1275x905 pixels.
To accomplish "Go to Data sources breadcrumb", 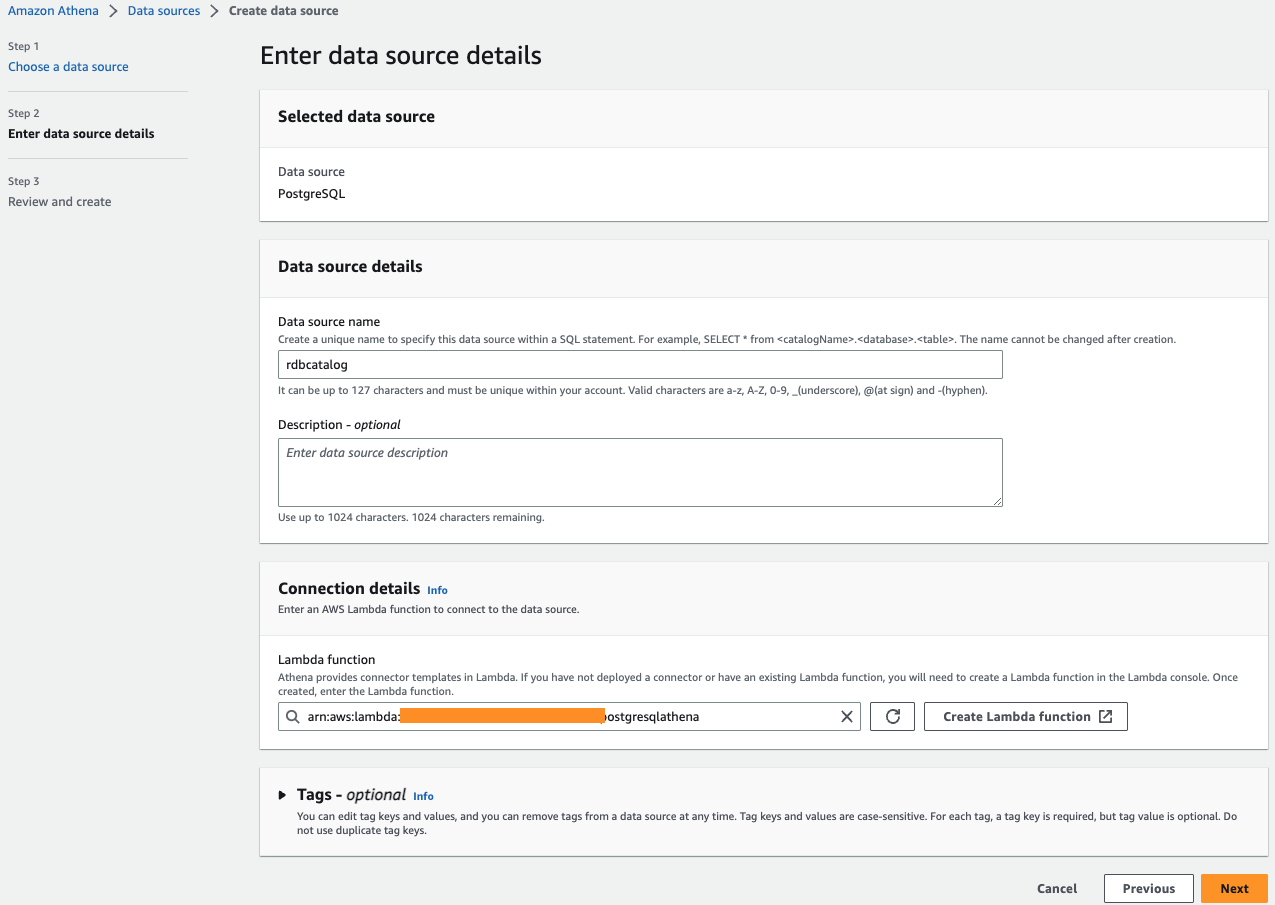I will (164, 11).
